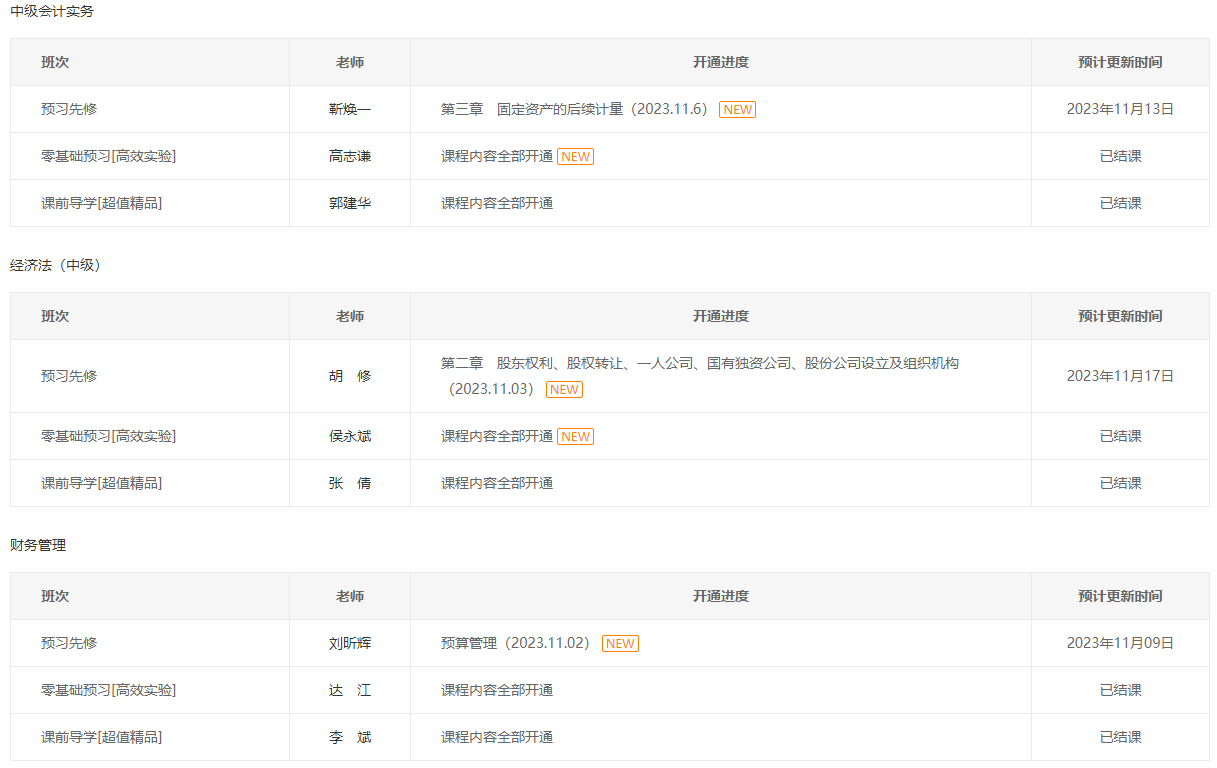Open 预算管理 (2023.11.02) lesson link
The width and height of the screenshot is (1217, 768).
[515, 644]
